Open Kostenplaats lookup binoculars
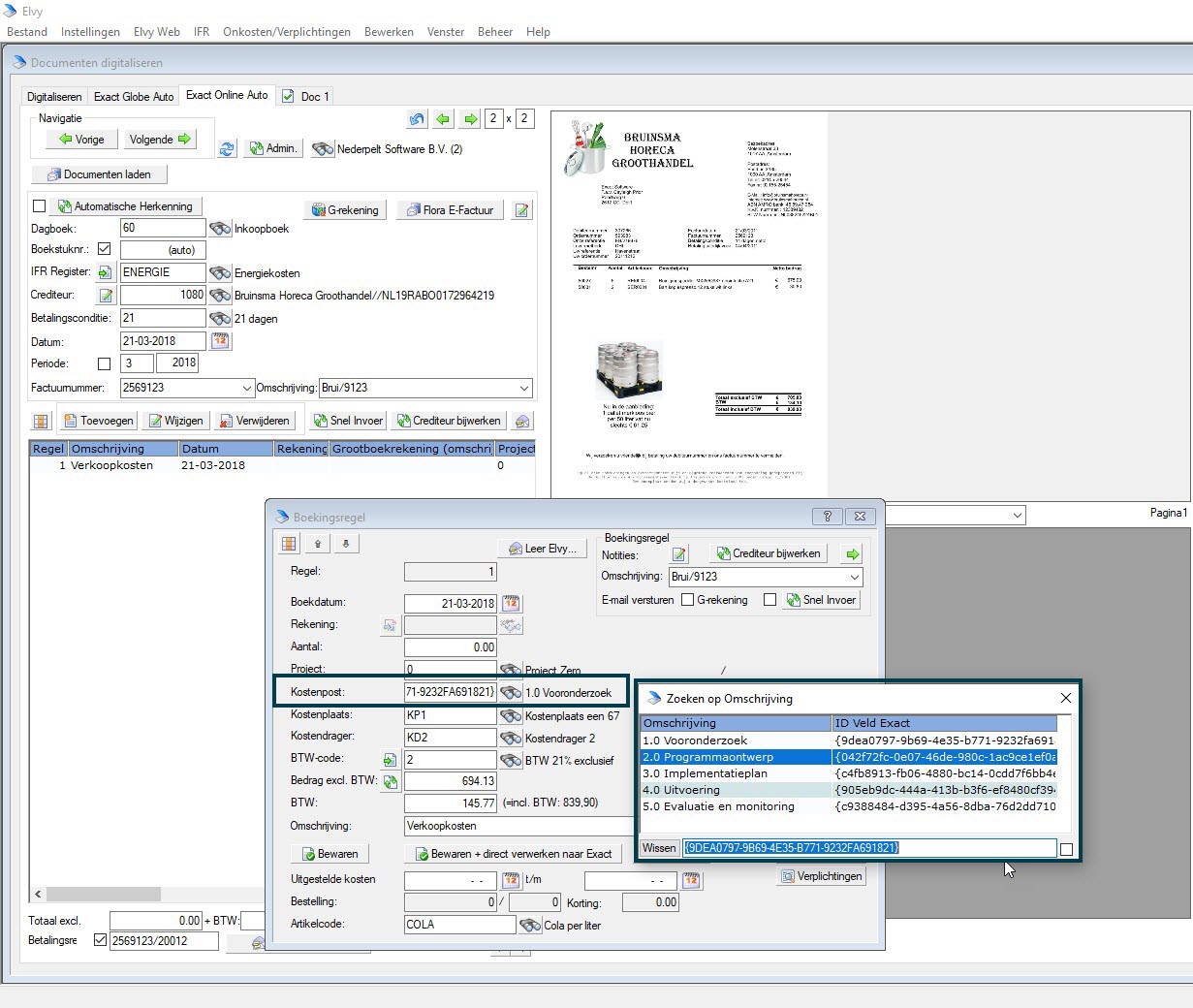This screenshot has width=1193, height=1008. point(511,715)
